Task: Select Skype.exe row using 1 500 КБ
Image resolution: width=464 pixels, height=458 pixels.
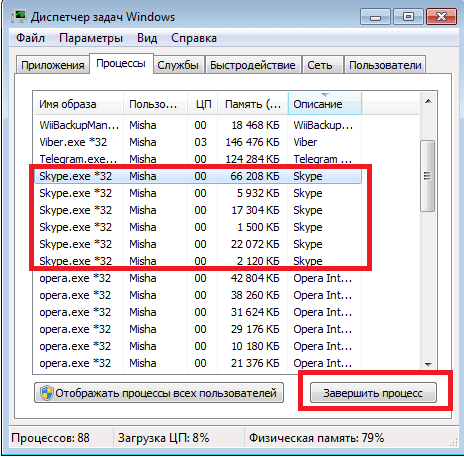Action: (x=198, y=227)
